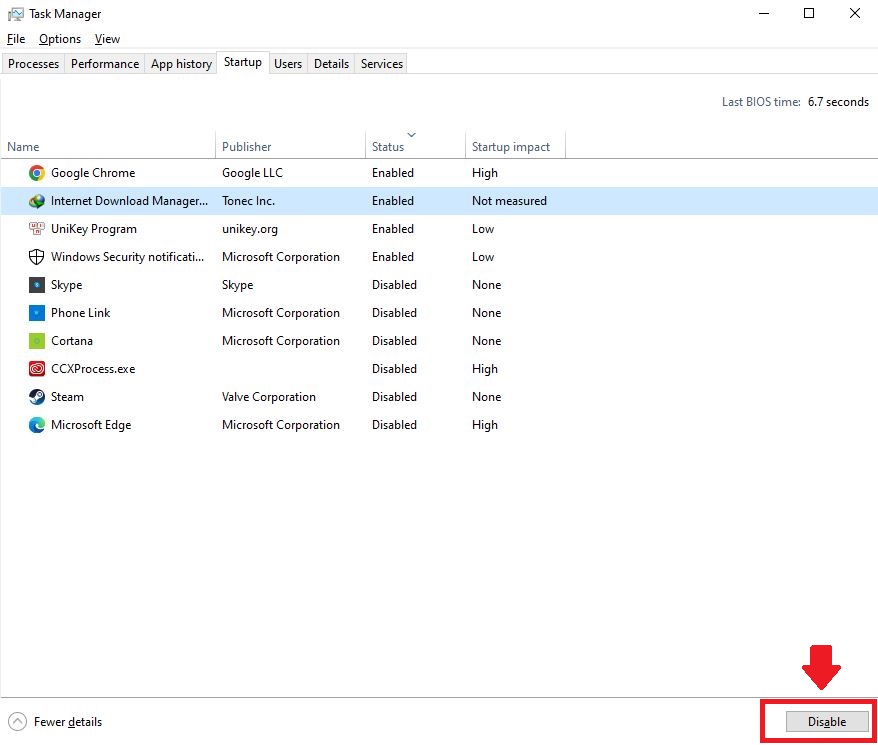
Task: Click the Google Chrome icon in the startup list
Action: pyautogui.click(x=36, y=173)
